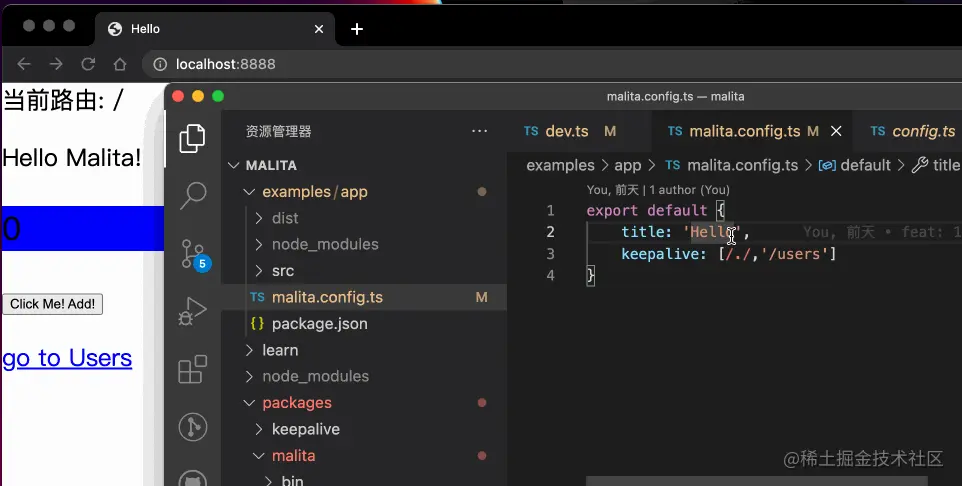Click the 'Hello' string in the editor
The image size is (962, 486).
(x=712, y=233)
